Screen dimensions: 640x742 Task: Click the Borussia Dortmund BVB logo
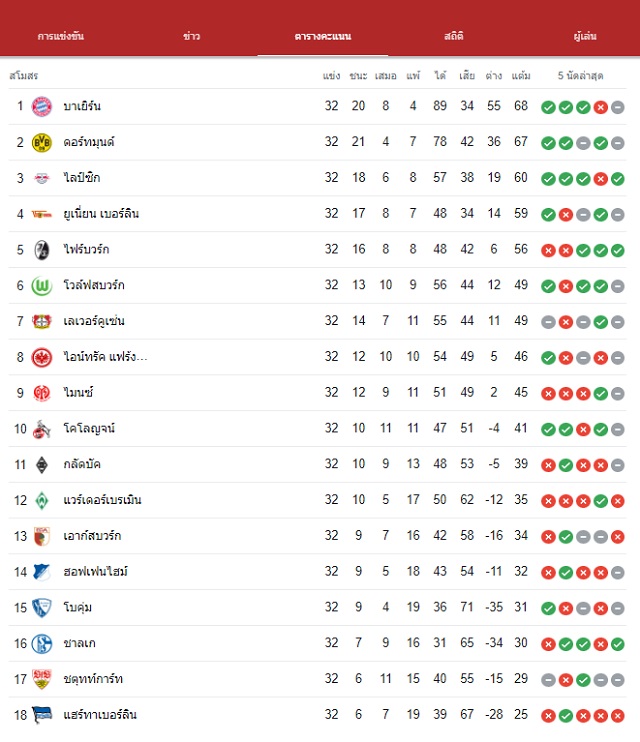pyautogui.click(x=42, y=142)
